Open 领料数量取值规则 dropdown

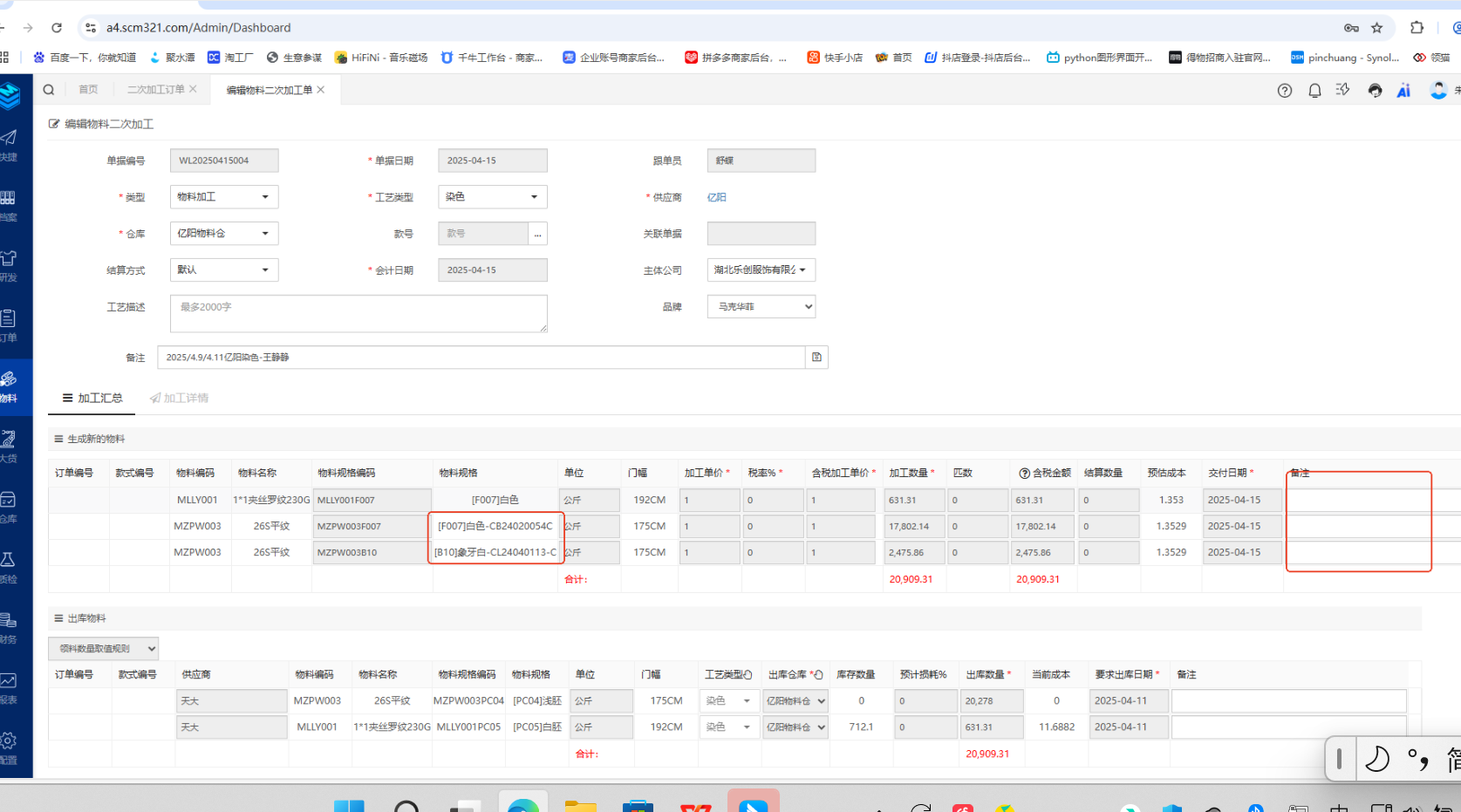coord(103,649)
